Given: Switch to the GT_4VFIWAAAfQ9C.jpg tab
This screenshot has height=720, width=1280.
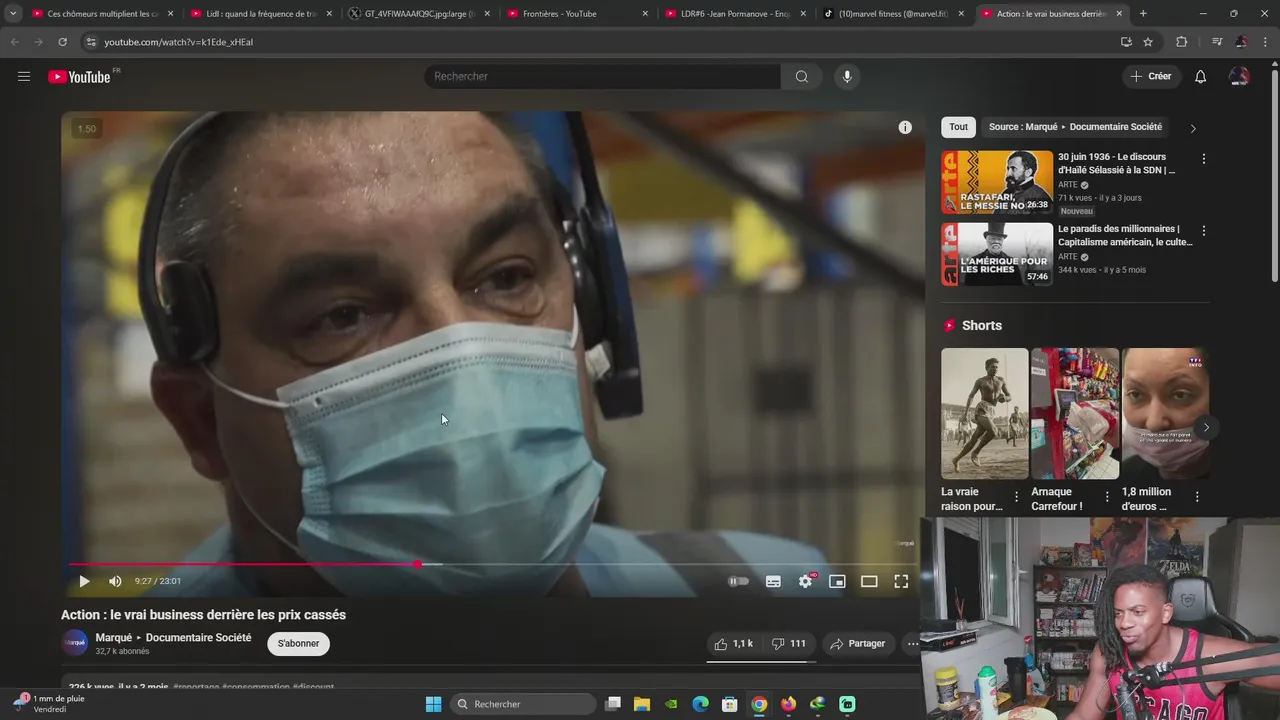Looking at the screenshot, I should 418,14.
